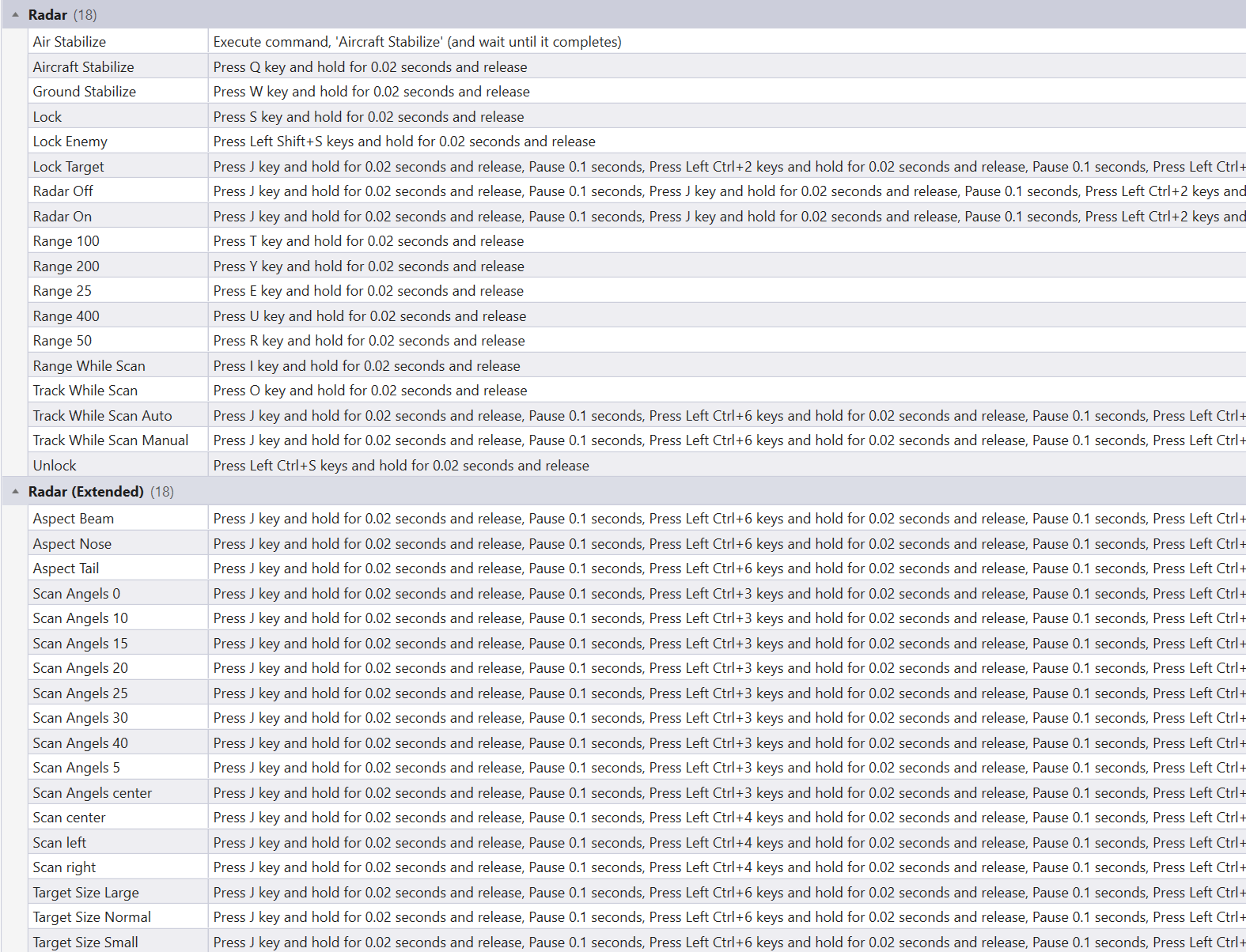Viewport: 1246px width, 952px height.
Task: Select the Scan left command
Action: [x=59, y=843]
